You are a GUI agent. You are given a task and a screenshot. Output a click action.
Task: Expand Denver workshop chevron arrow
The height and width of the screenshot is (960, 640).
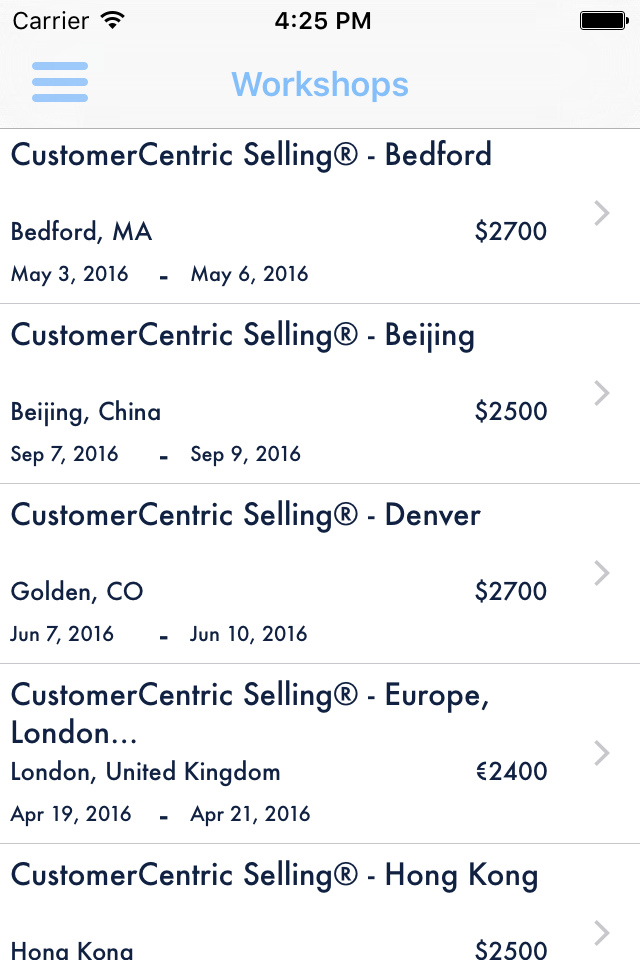pyautogui.click(x=602, y=573)
